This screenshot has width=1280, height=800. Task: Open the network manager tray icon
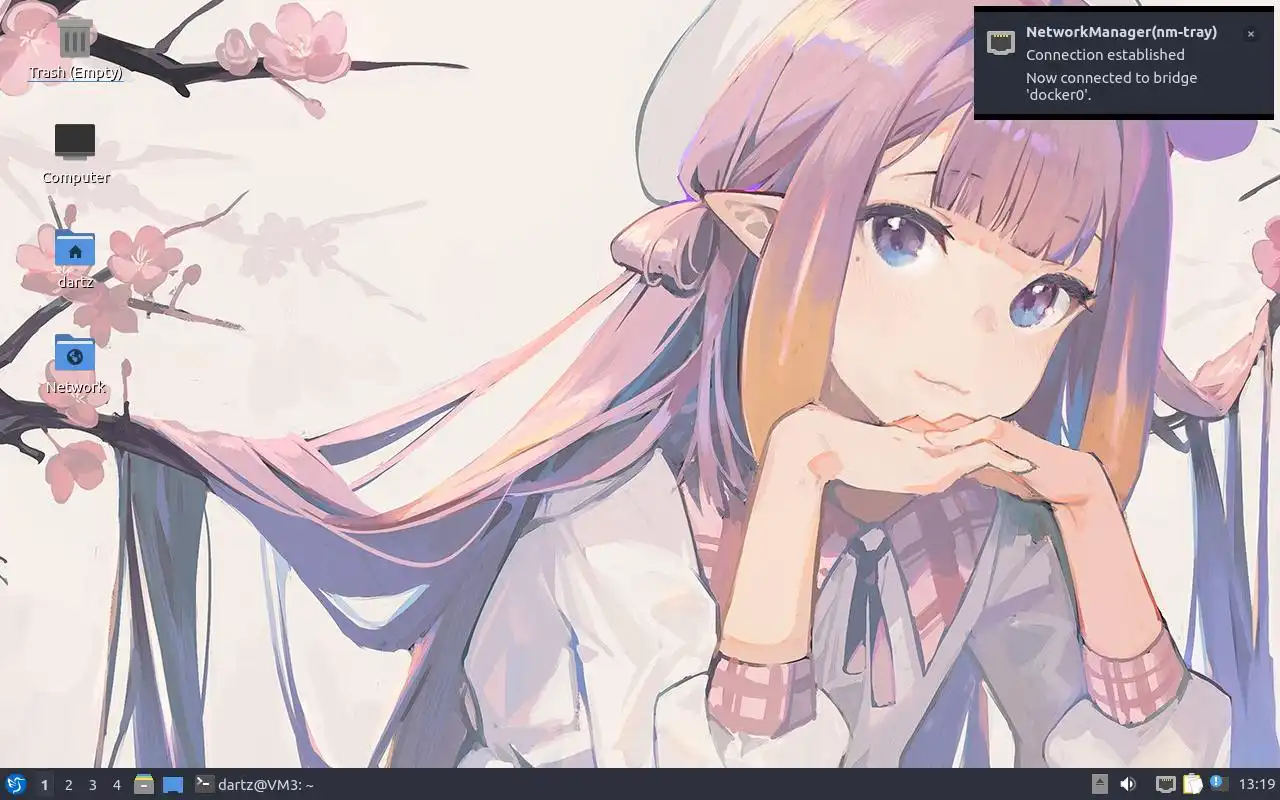(1166, 785)
